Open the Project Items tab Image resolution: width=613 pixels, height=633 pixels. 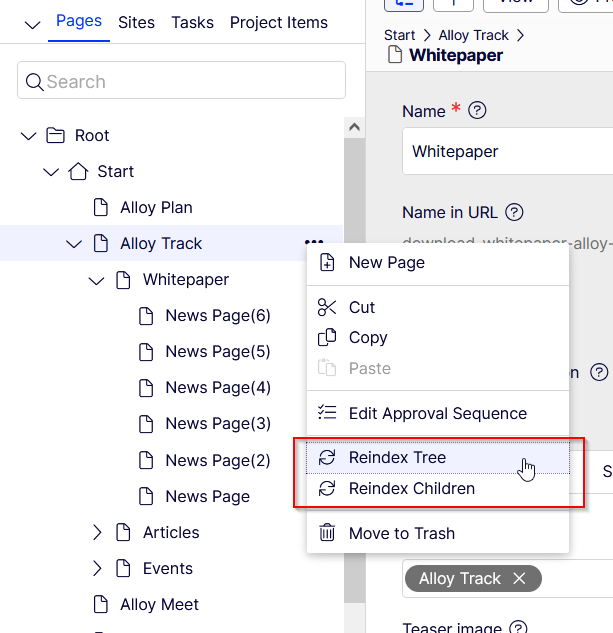click(278, 22)
